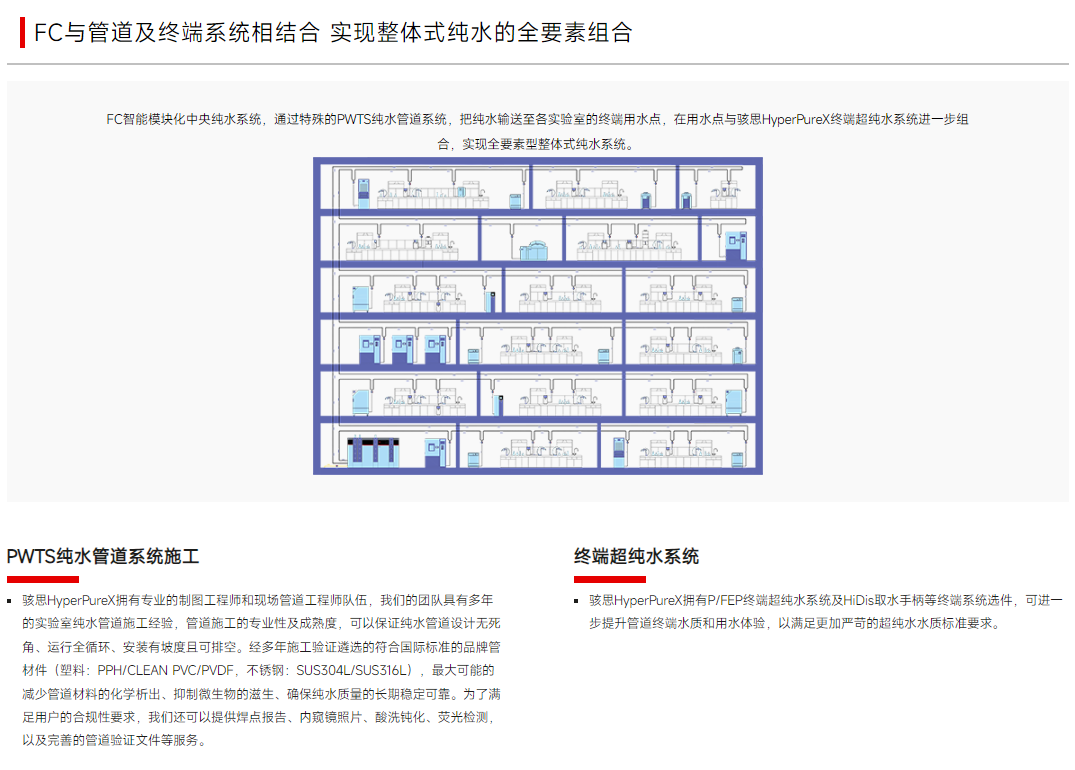This screenshot has height=770, width=1075.
Task: Click the intro line starting "FC智能模块化中央纯水系统"
Action: click(x=537, y=119)
